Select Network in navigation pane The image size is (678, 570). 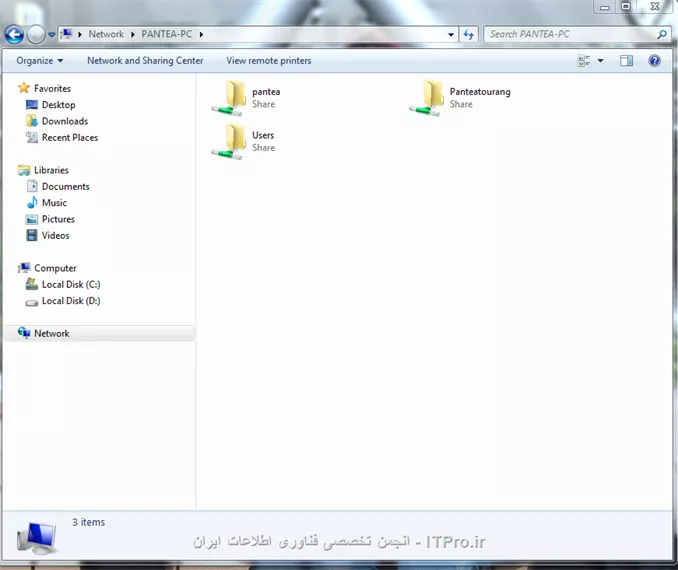pyautogui.click(x=52, y=334)
